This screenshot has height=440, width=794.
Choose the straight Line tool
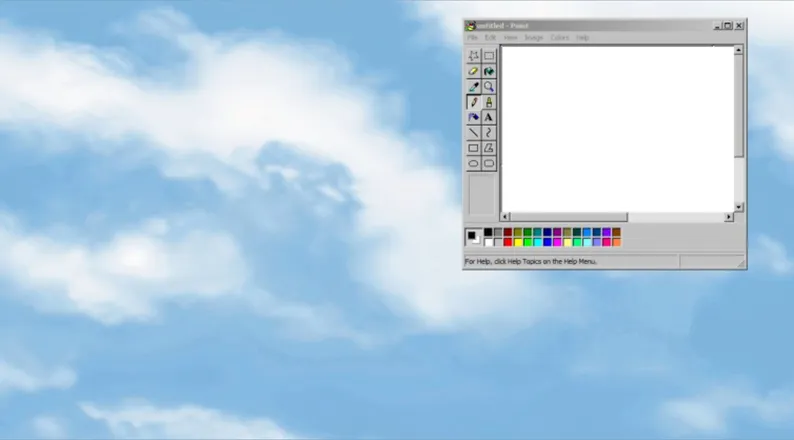[x=473, y=133]
